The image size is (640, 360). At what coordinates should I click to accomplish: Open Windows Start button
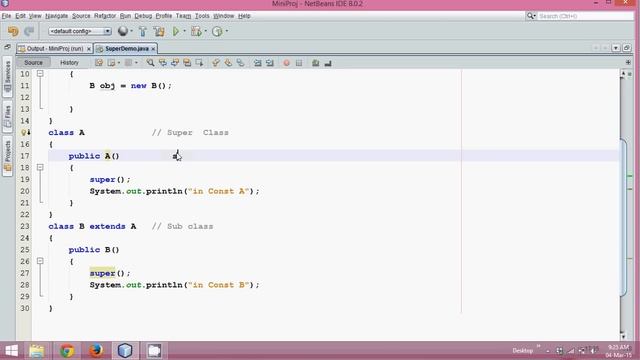(x=11, y=350)
